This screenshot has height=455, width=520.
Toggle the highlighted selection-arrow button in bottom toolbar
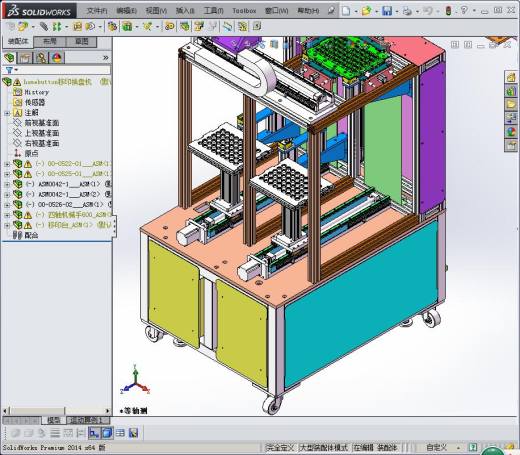(x=94, y=433)
